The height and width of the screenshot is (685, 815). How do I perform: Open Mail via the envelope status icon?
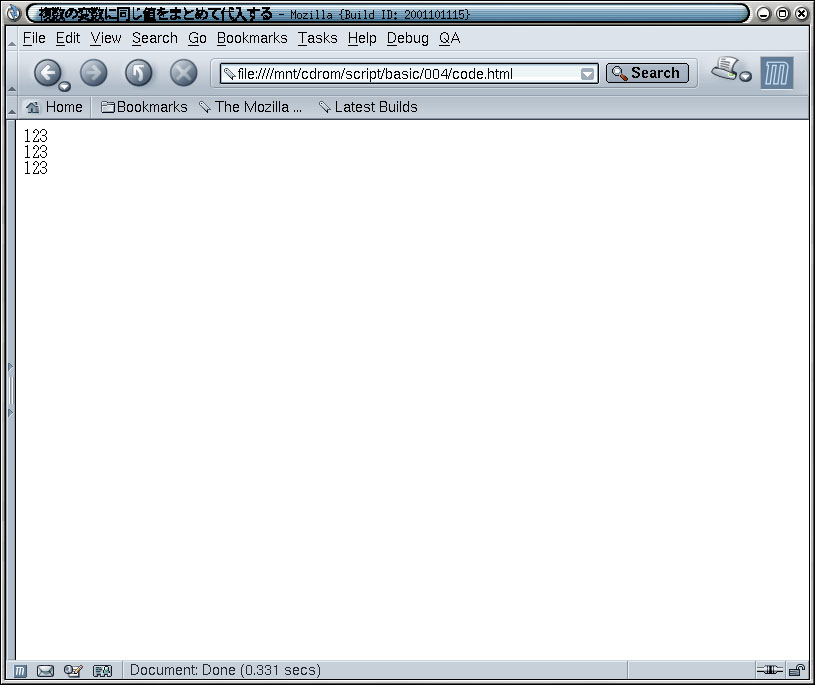(45, 671)
